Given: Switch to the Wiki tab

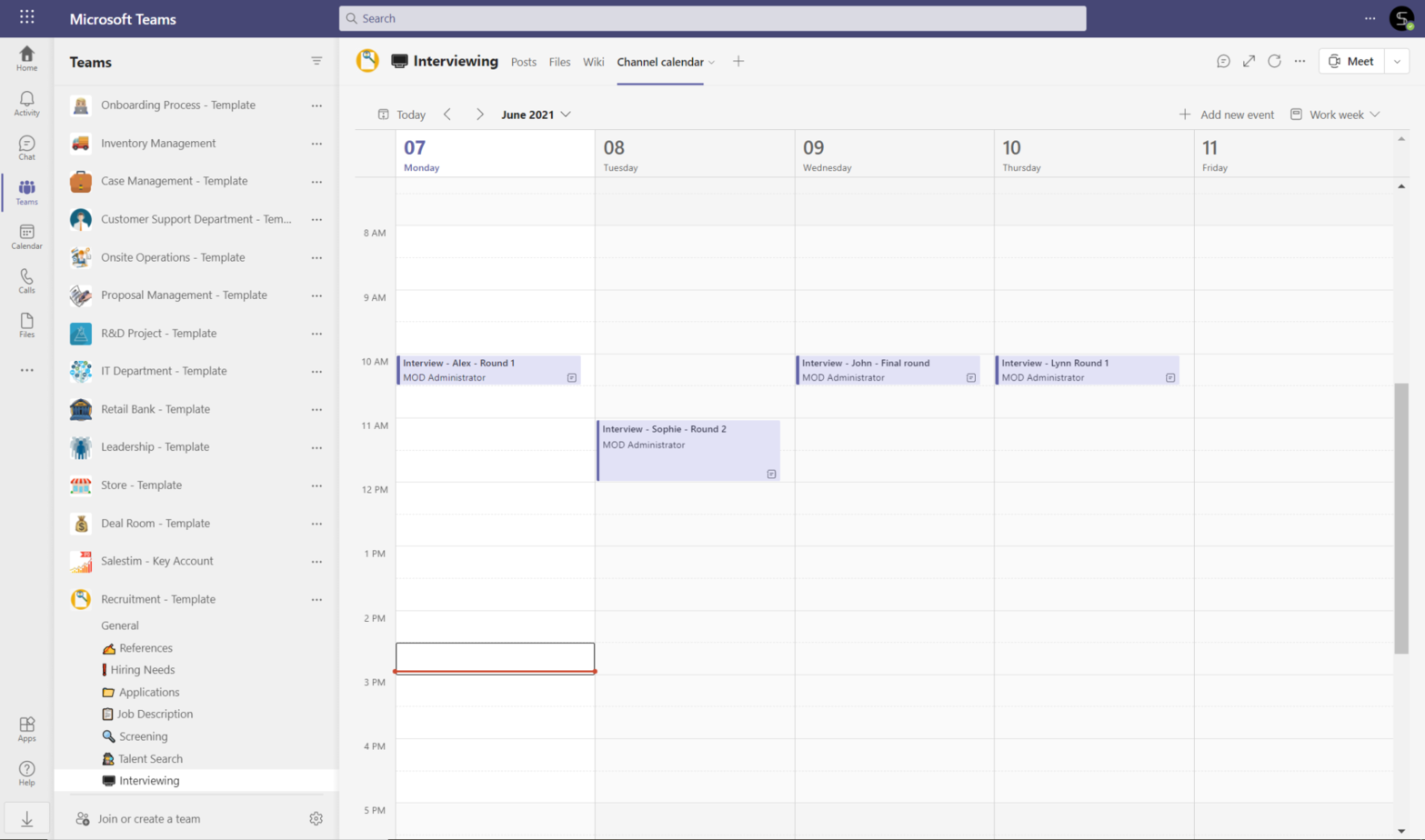Looking at the screenshot, I should pyautogui.click(x=593, y=62).
